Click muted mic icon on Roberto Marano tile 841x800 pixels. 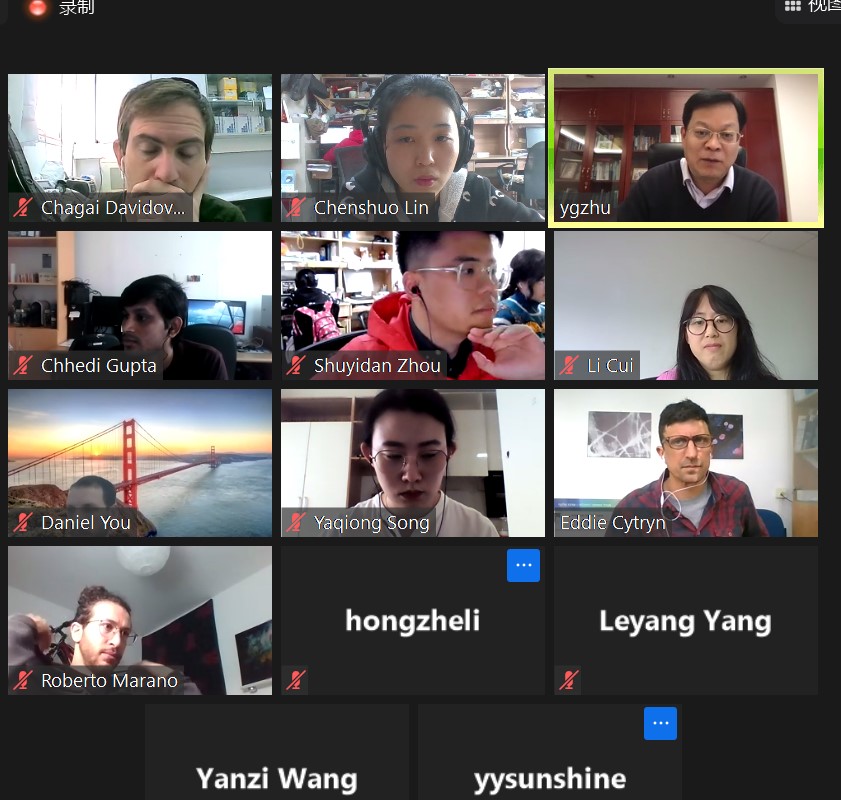(x=22, y=680)
